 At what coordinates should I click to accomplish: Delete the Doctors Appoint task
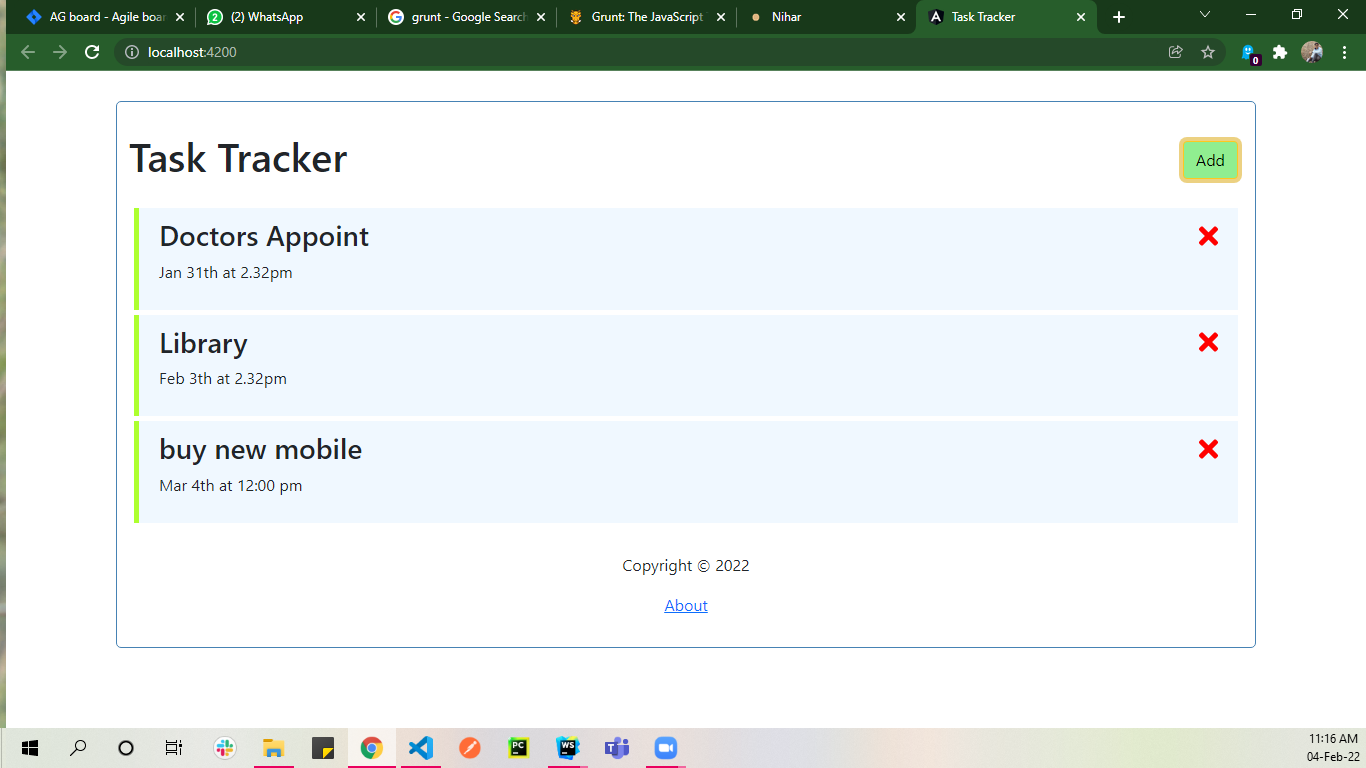tap(1208, 236)
